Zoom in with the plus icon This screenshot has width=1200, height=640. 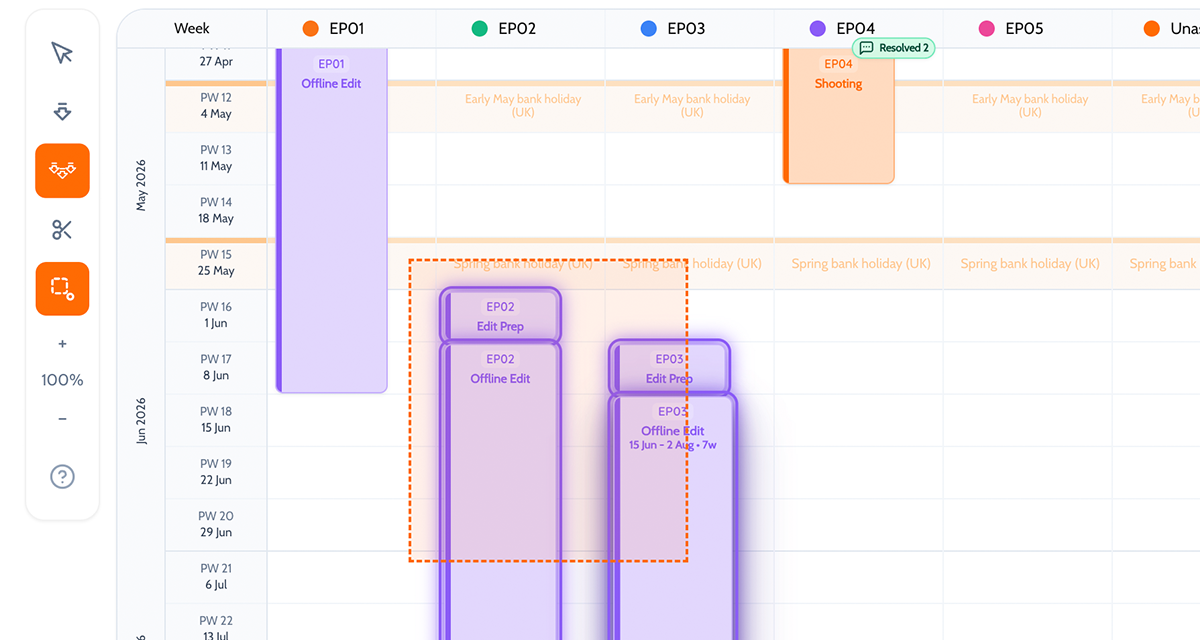pyautogui.click(x=62, y=344)
